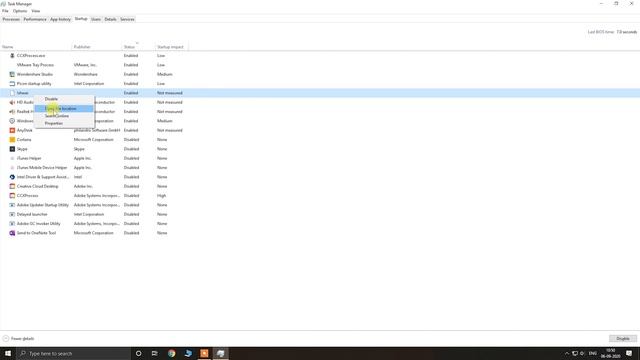
Task: Select the highlighted blank file icon
Action: click(12, 93)
